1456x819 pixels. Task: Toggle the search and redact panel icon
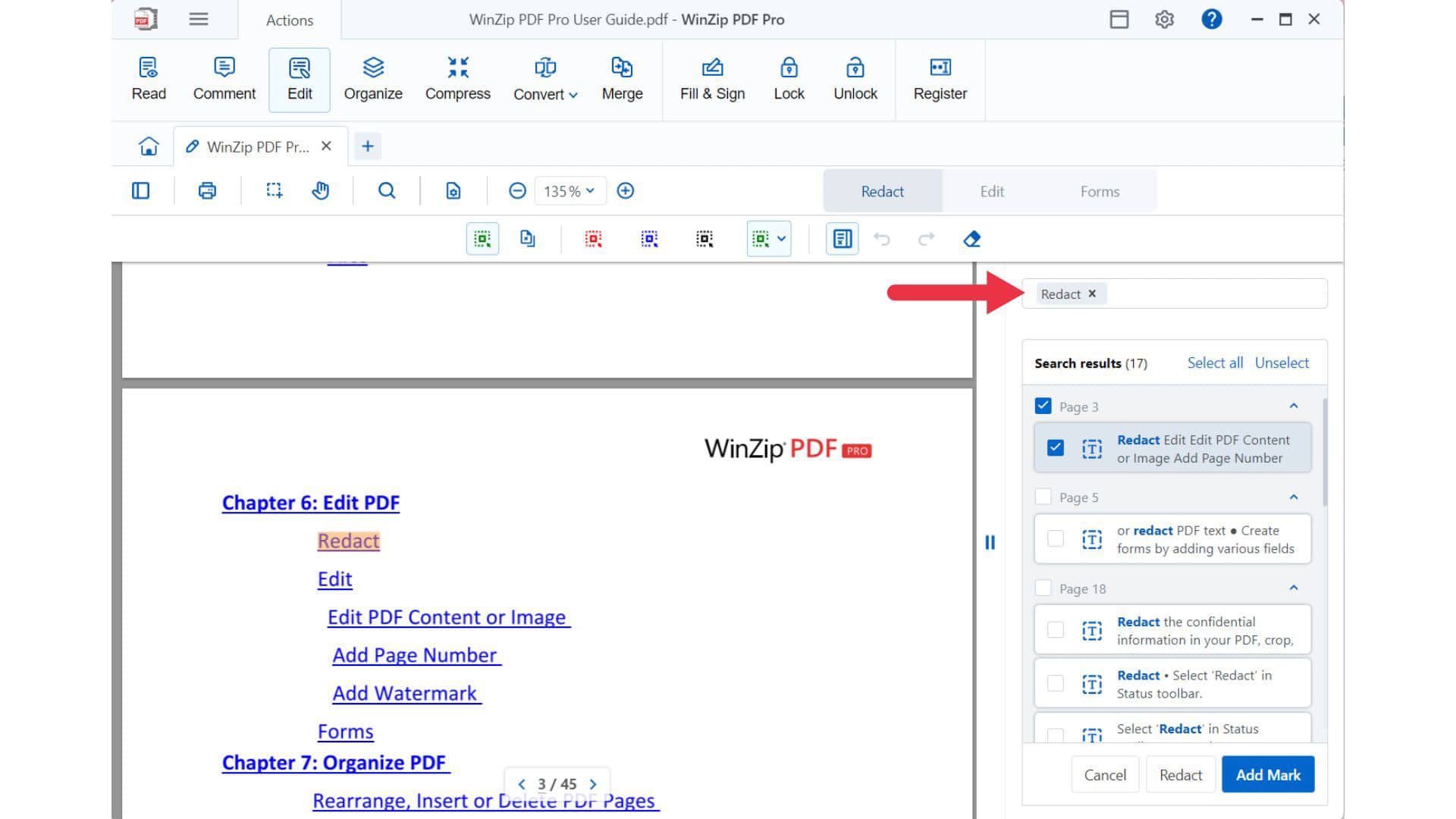[x=842, y=239]
